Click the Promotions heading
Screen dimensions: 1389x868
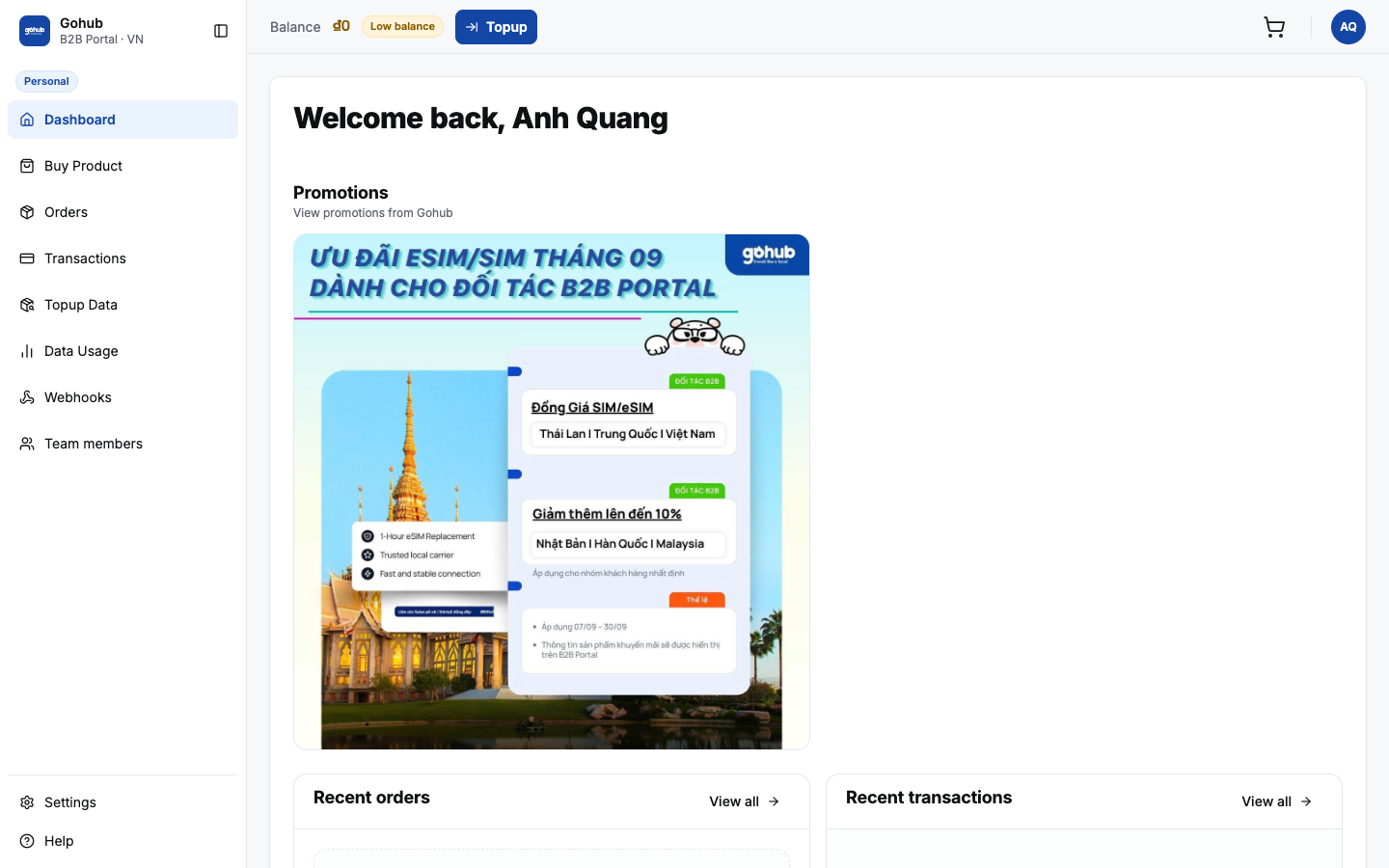340,193
